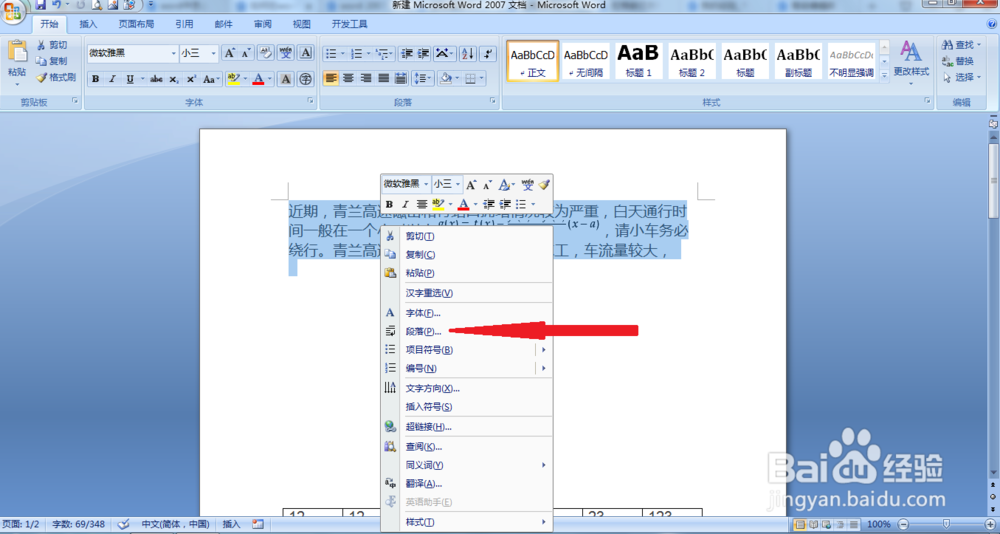Open the Select (选择) editing menu

pos(962,77)
